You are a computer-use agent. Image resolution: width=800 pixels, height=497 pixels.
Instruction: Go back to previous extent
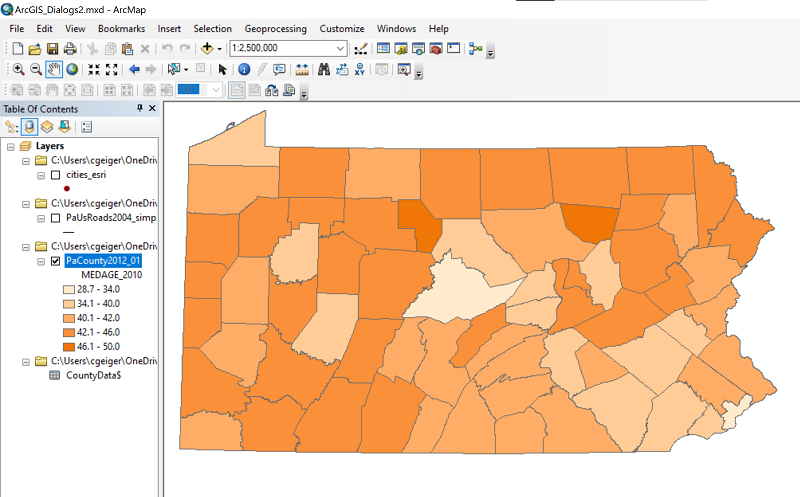pos(133,69)
